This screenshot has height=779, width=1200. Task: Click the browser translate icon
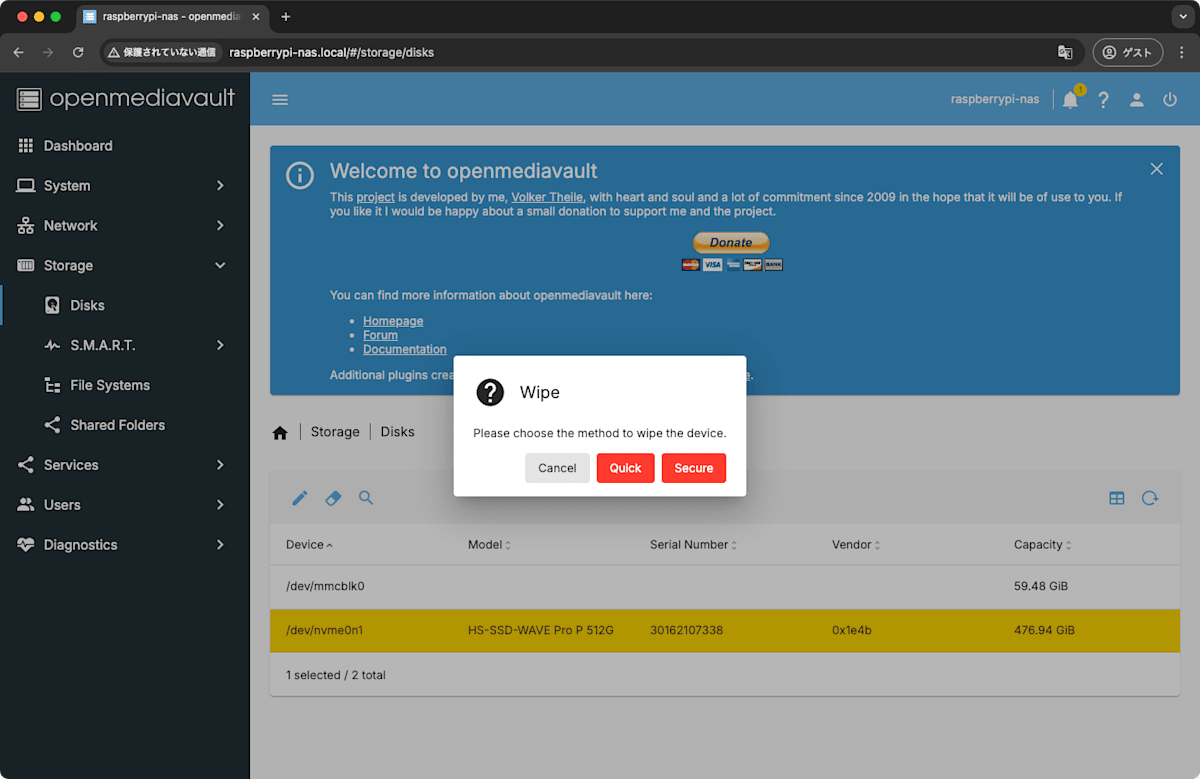(1065, 52)
